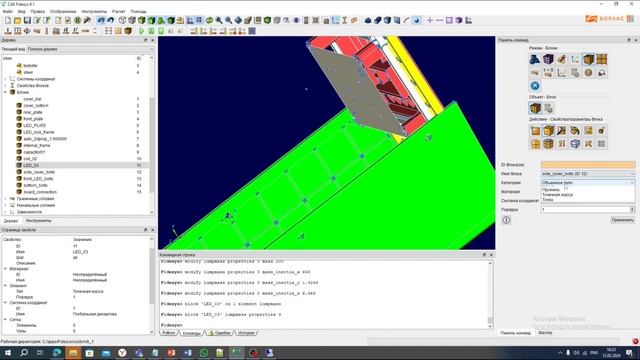Collapse the Блоки tree node
The height and width of the screenshot is (360, 640).
(5, 92)
